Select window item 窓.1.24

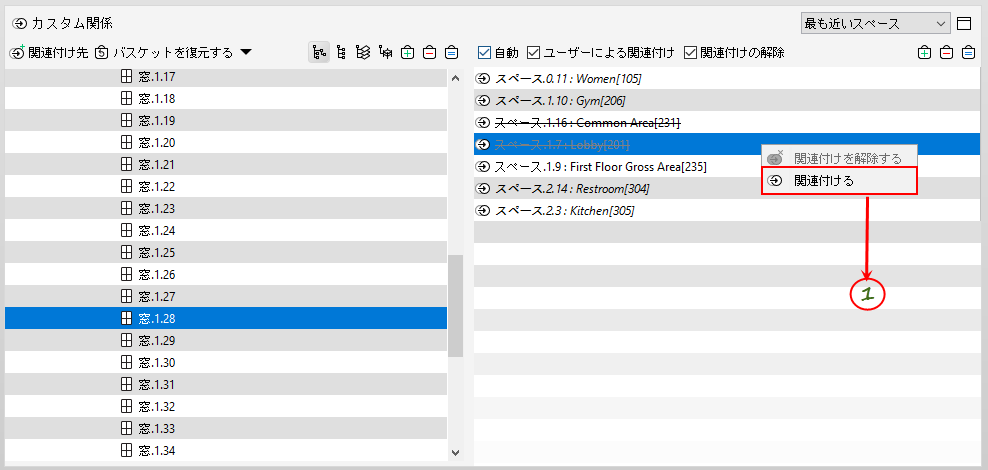[x=226, y=231]
